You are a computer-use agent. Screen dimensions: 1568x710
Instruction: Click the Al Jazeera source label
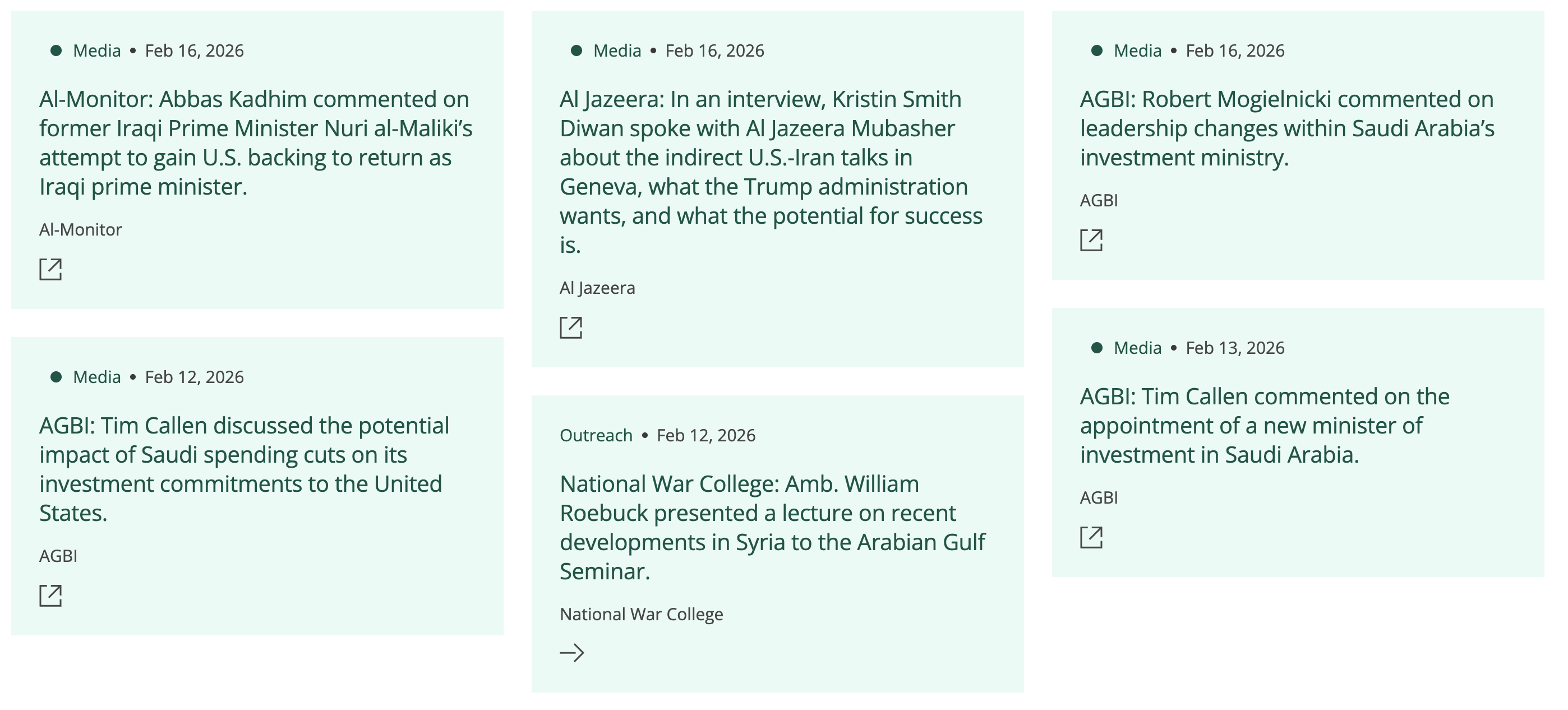click(x=597, y=288)
